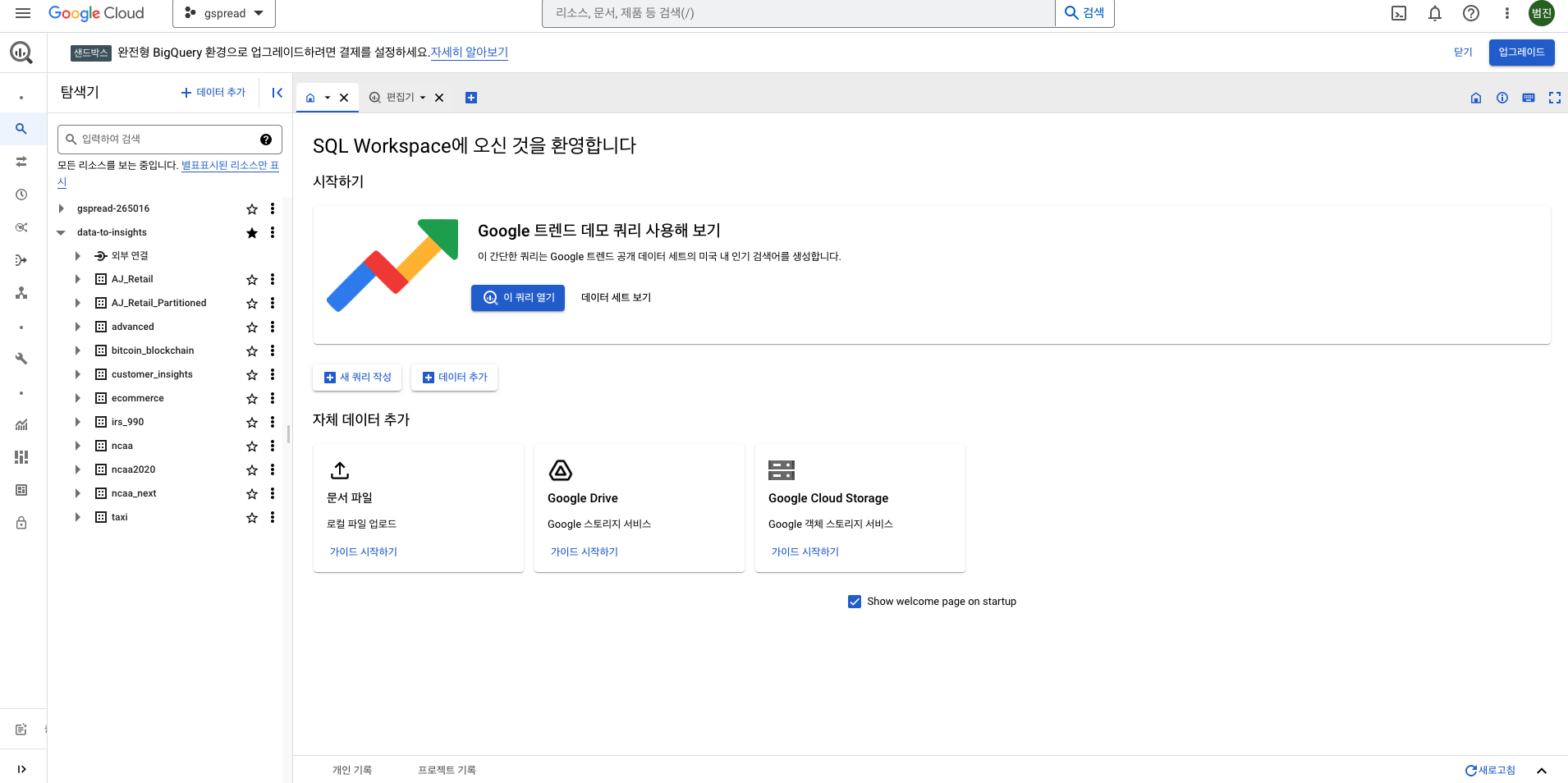Open notifications bell
1568x783 pixels.
coord(1435,13)
